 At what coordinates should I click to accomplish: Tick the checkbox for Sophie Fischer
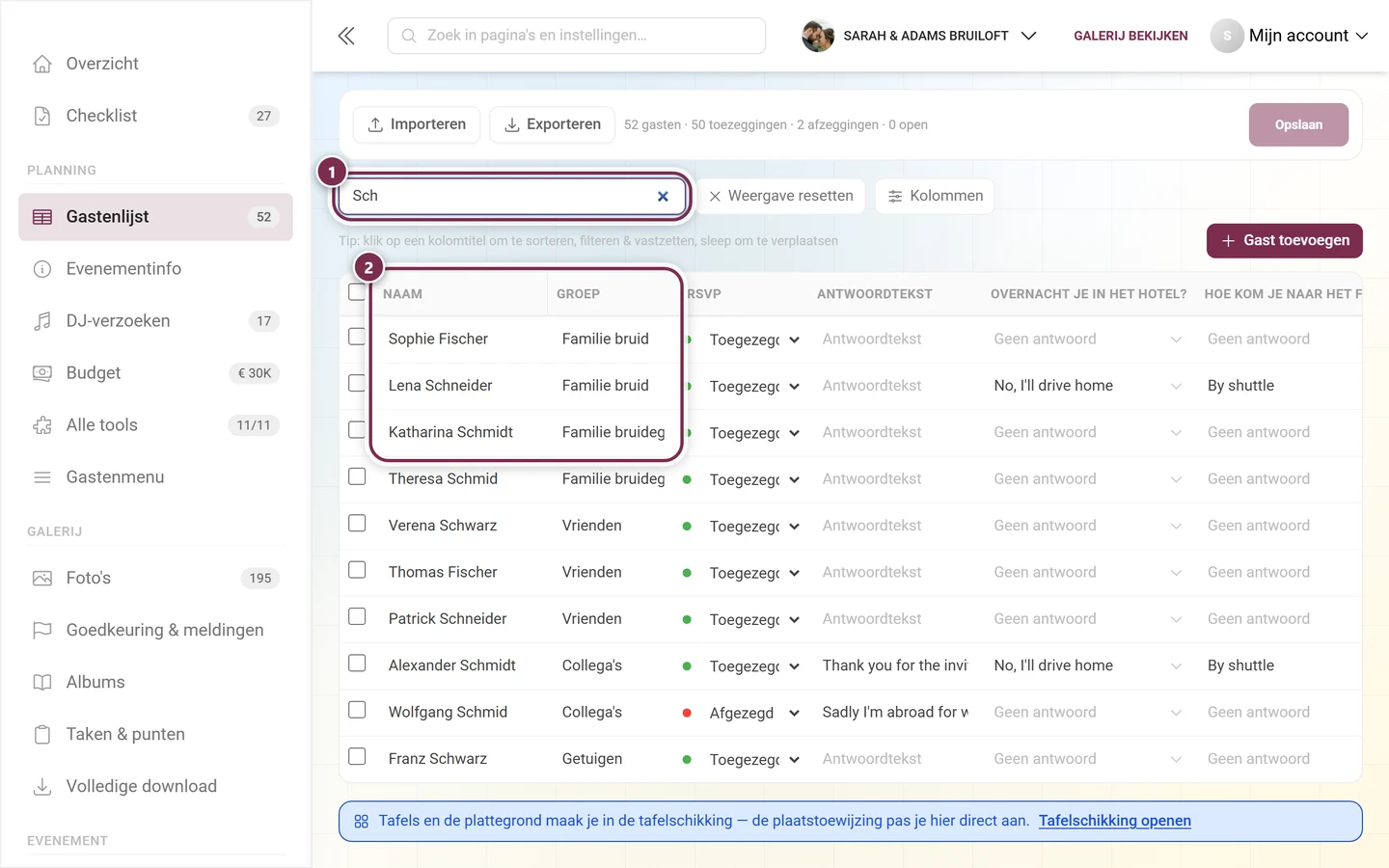pos(357,337)
